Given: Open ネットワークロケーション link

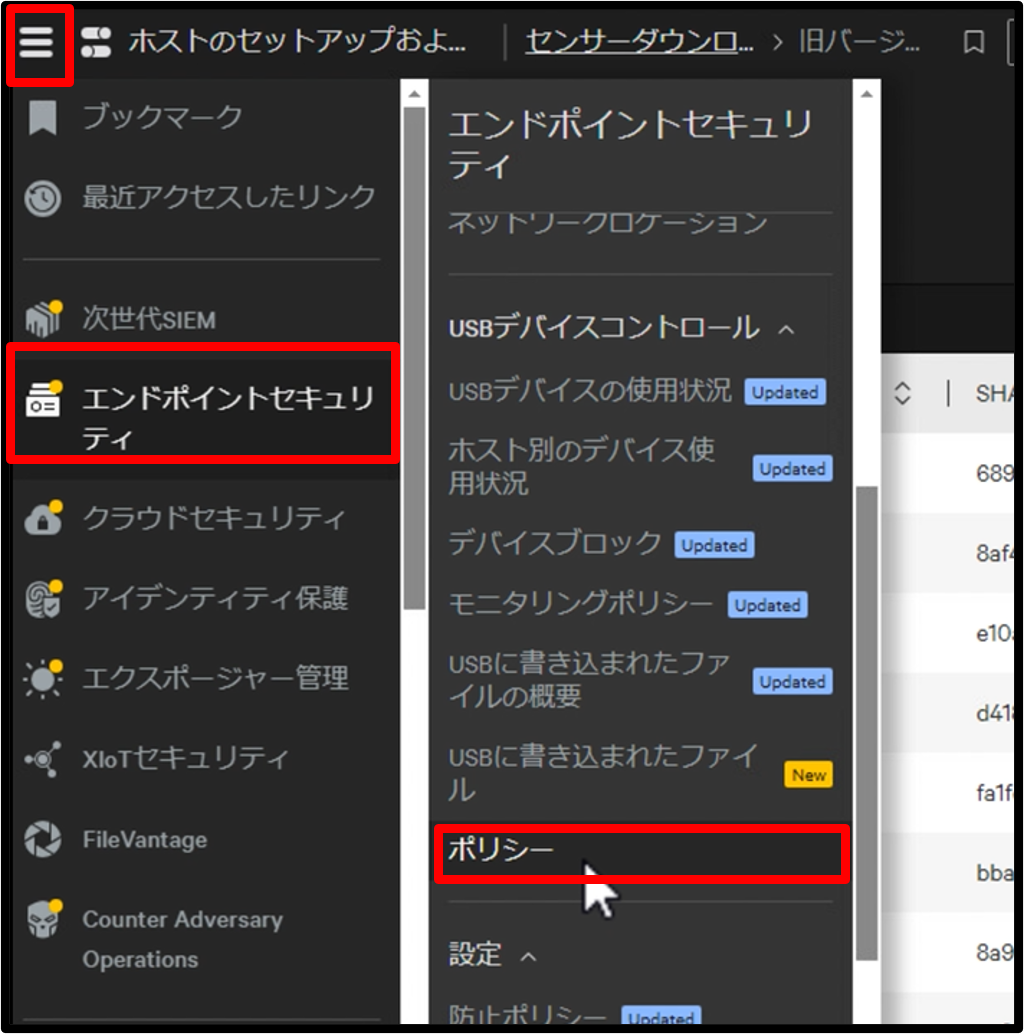Looking at the screenshot, I should tap(607, 223).
